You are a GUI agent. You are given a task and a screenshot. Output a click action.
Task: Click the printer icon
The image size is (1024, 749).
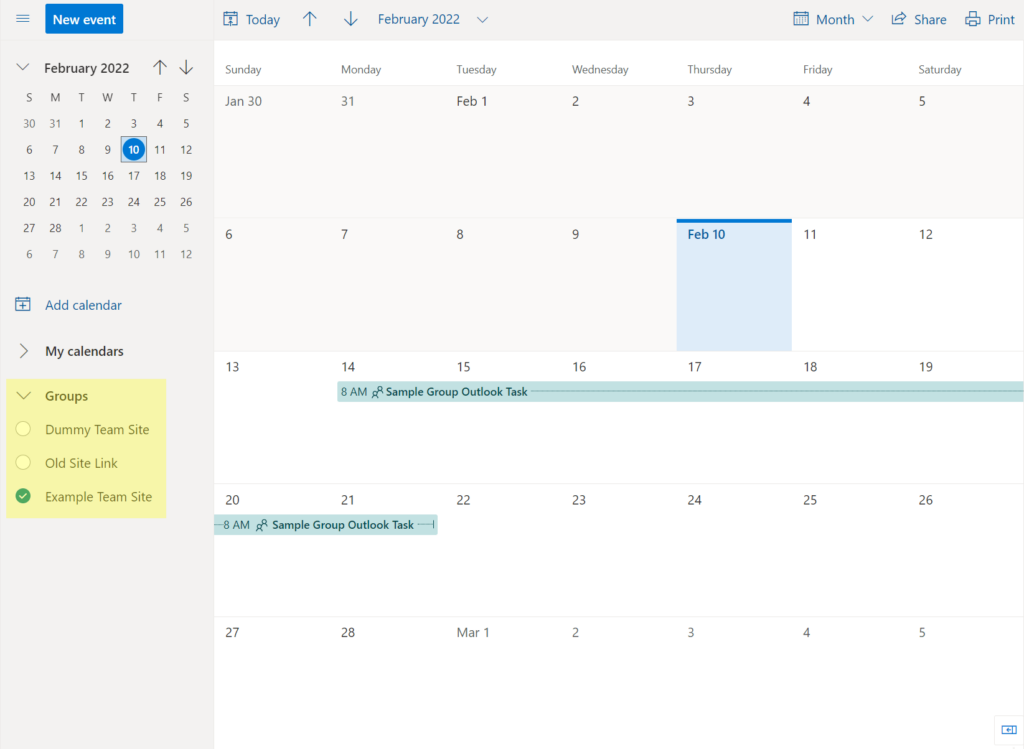tap(972, 19)
